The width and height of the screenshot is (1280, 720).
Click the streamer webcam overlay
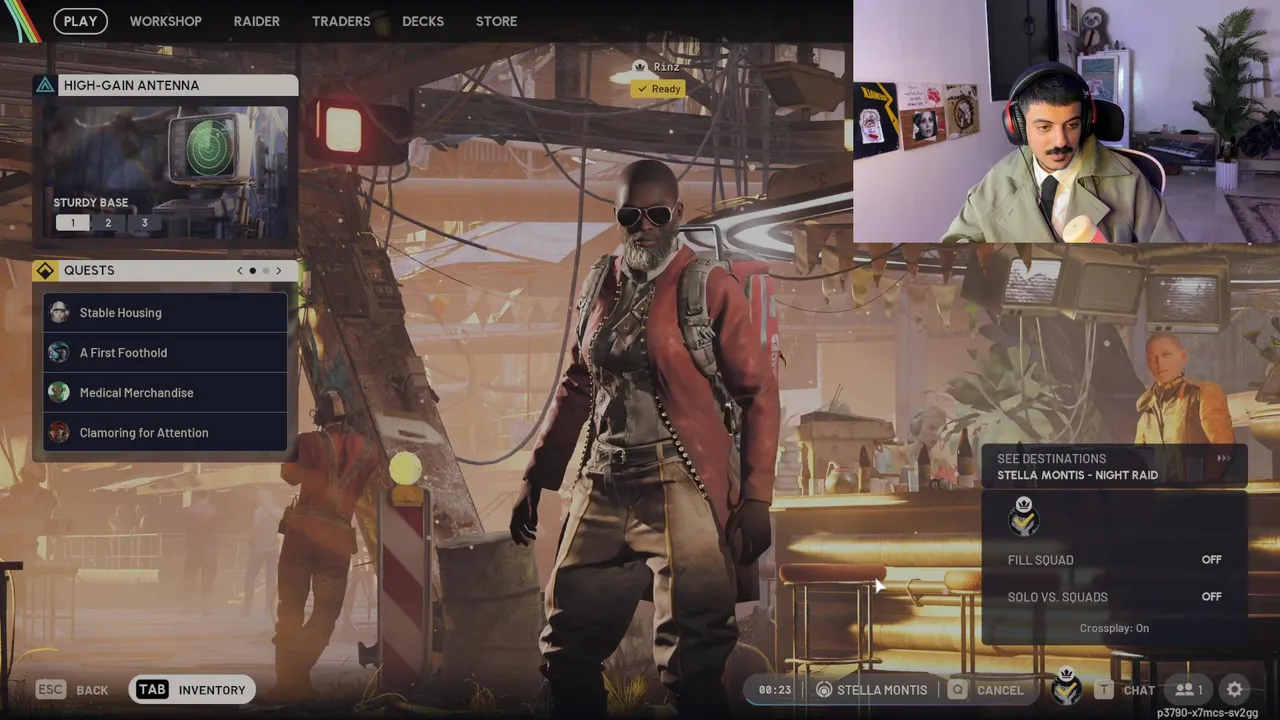click(1066, 121)
